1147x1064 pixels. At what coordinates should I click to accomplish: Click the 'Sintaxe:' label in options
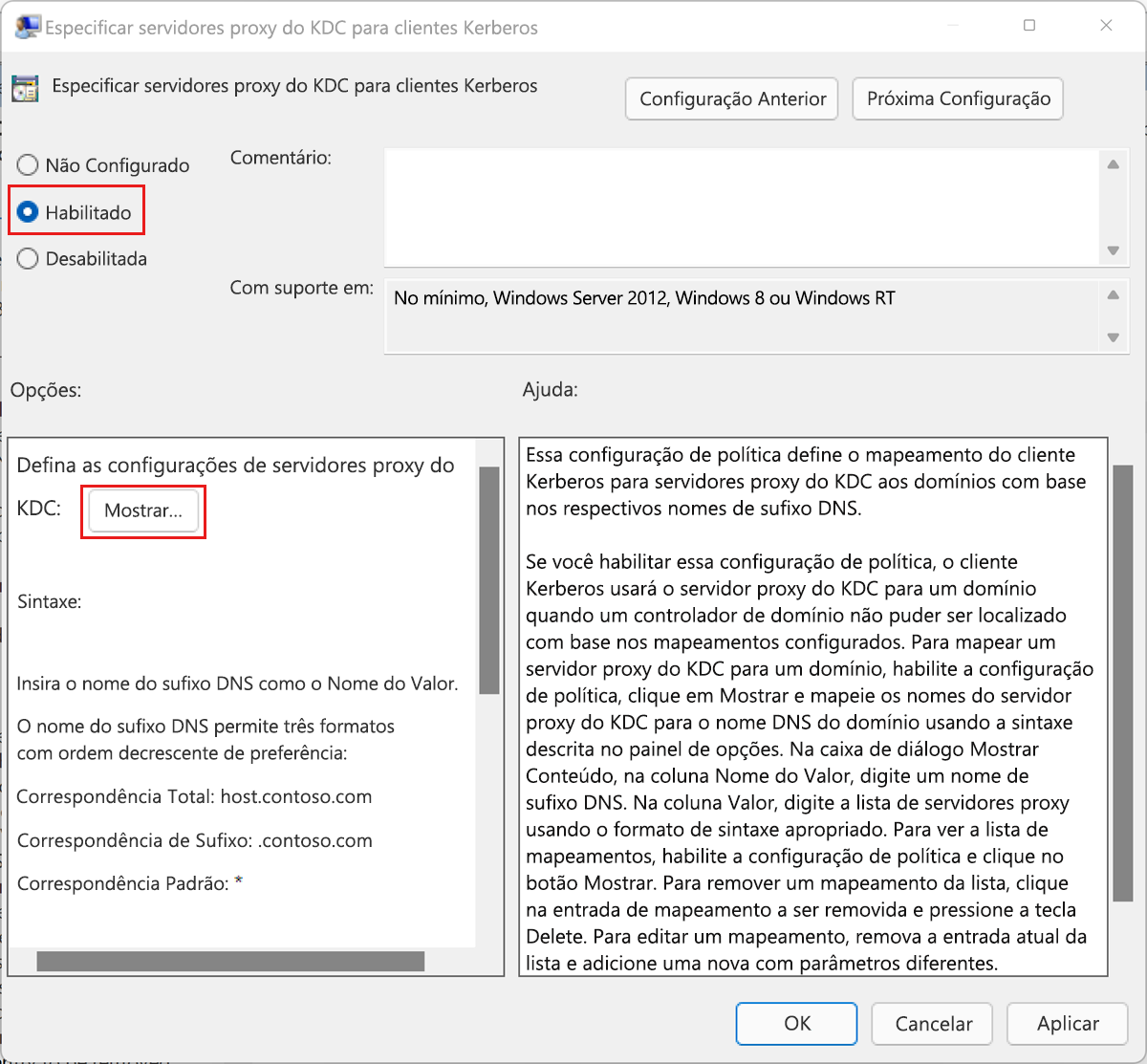(49, 602)
